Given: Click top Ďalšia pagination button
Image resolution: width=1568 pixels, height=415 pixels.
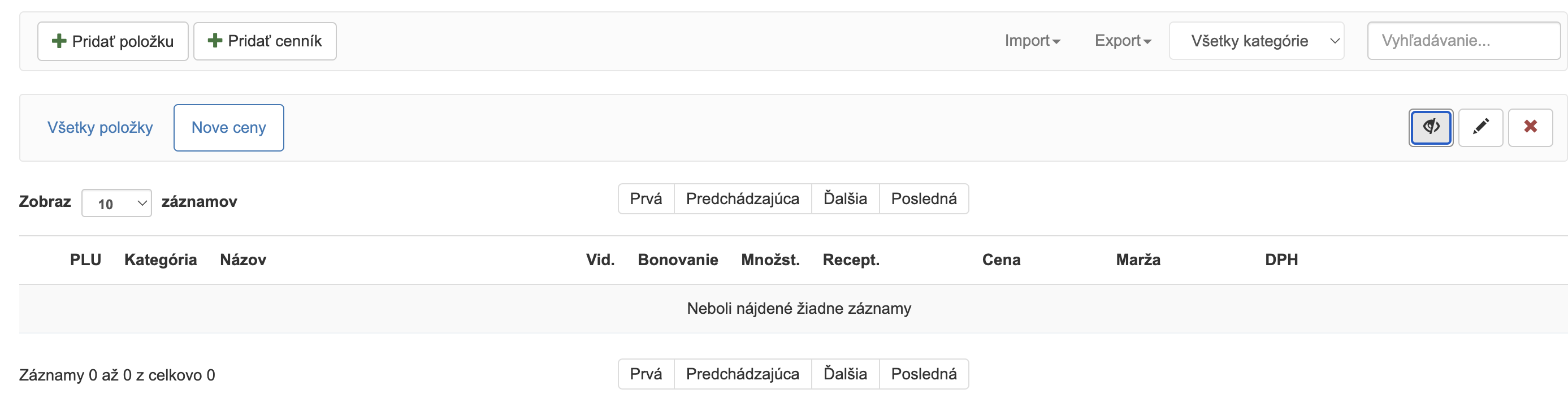Looking at the screenshot, I should coord(845,199).
